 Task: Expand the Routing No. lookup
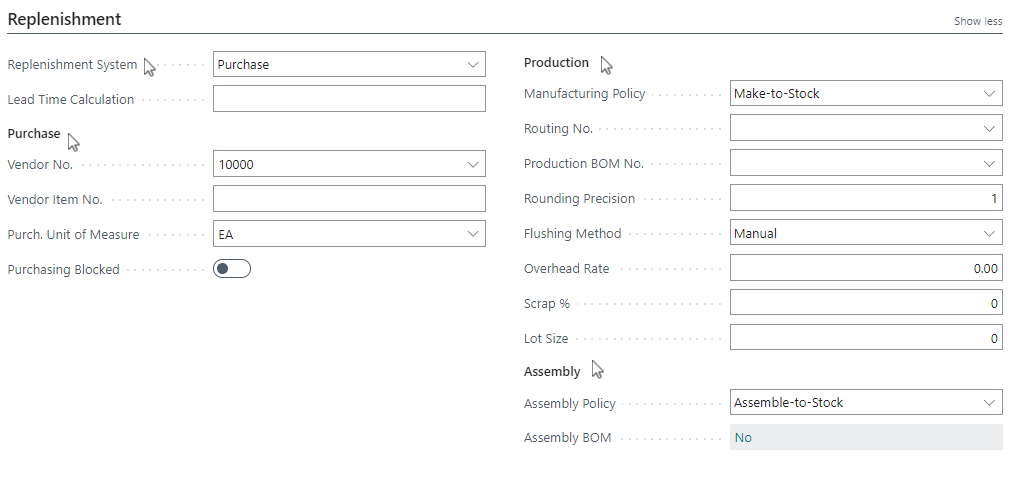tap(989, 129)
